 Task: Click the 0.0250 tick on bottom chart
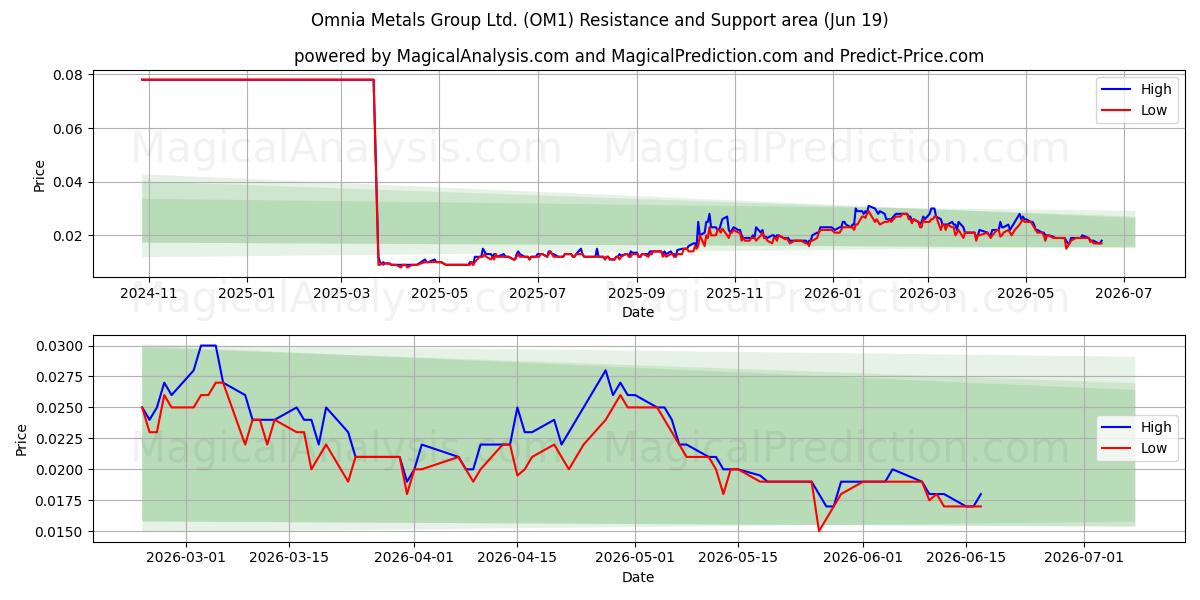click(x=59, y=408)
